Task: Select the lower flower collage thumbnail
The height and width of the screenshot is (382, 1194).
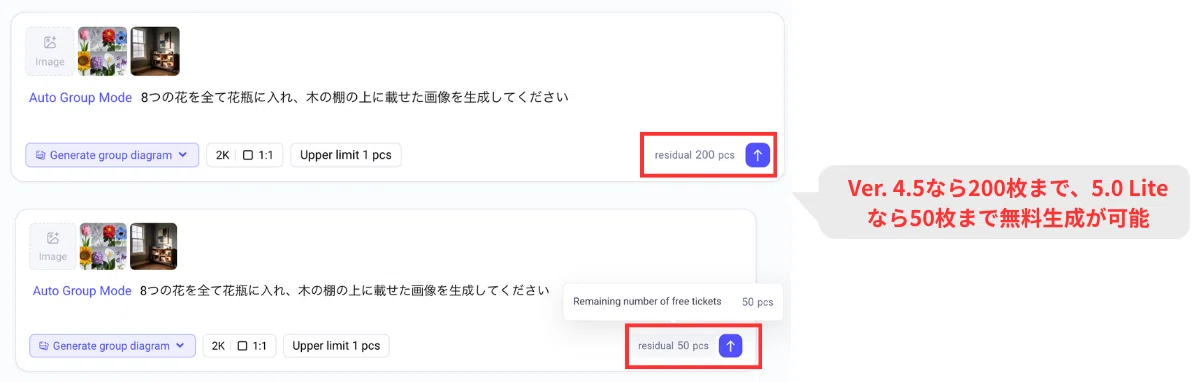Action: point(103,246)
